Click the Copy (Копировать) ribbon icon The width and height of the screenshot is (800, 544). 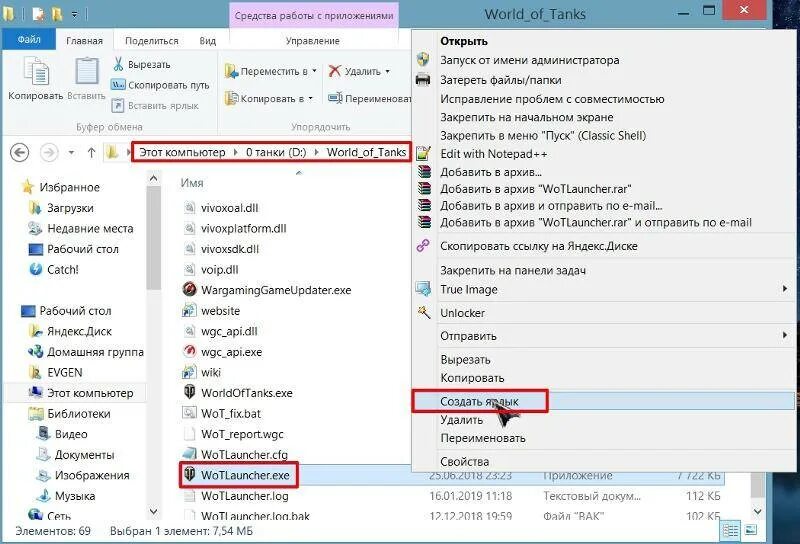[x=36, y=71]
